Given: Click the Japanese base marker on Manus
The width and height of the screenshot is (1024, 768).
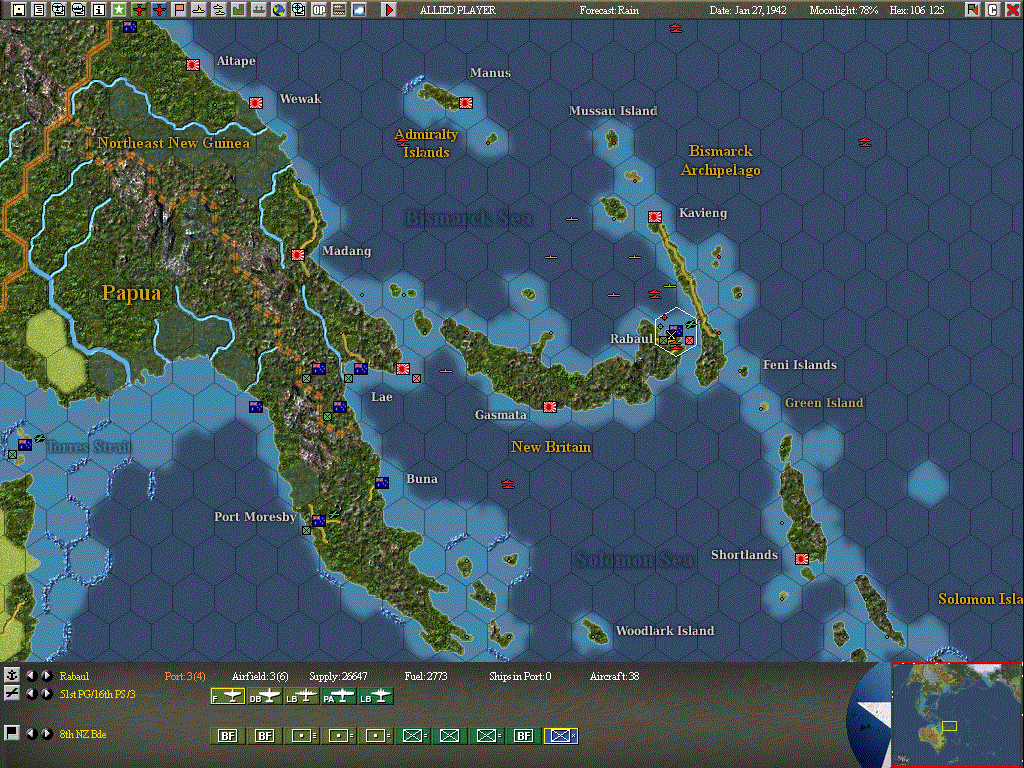Looking at the screenshot, I should point(466,103).
